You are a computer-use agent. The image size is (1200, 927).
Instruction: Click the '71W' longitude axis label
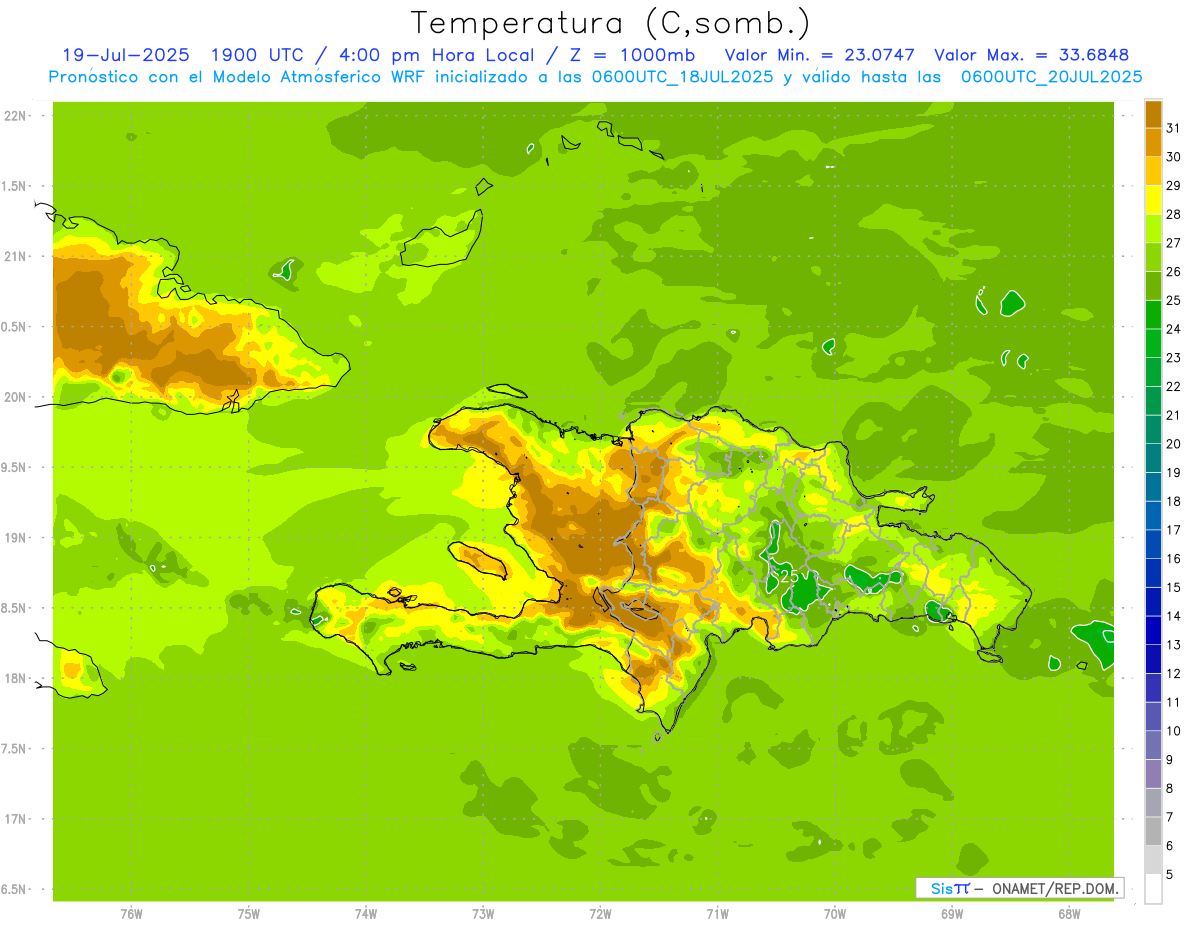point(717,913)
